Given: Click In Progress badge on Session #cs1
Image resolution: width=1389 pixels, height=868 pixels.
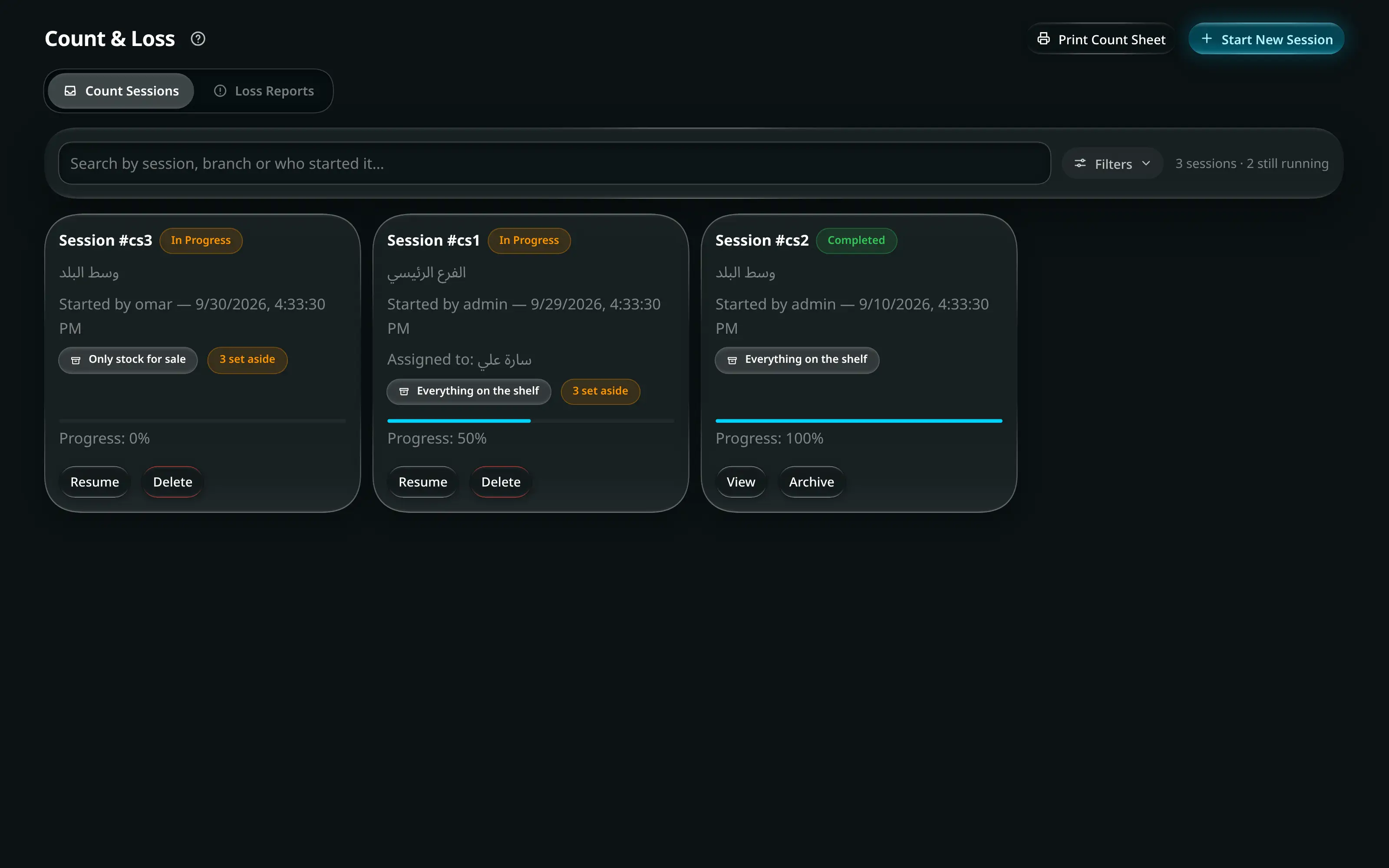Looking at the screenshot, I should (x=529, y=240).
